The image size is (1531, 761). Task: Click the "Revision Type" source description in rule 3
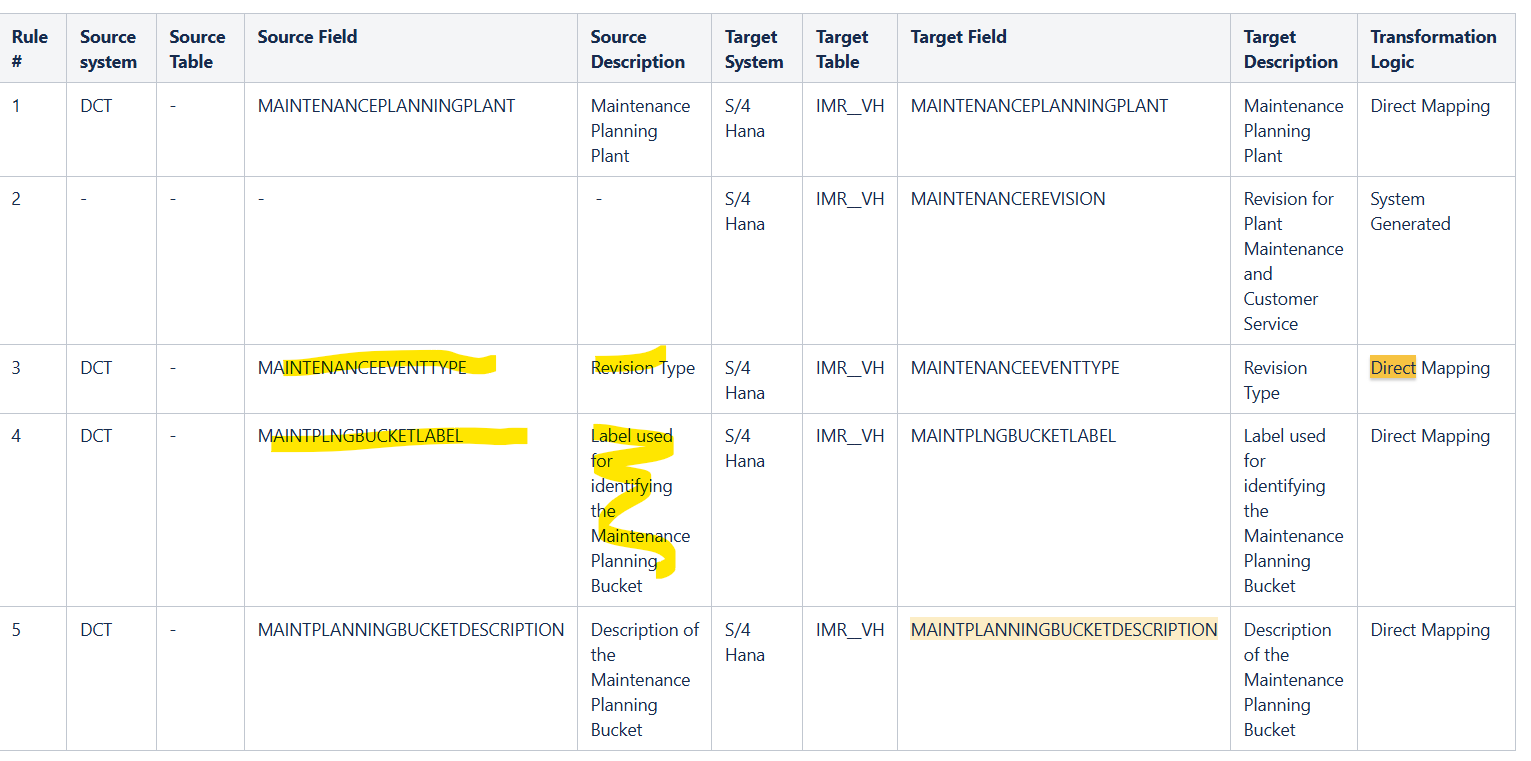click(x=642, y=368)
